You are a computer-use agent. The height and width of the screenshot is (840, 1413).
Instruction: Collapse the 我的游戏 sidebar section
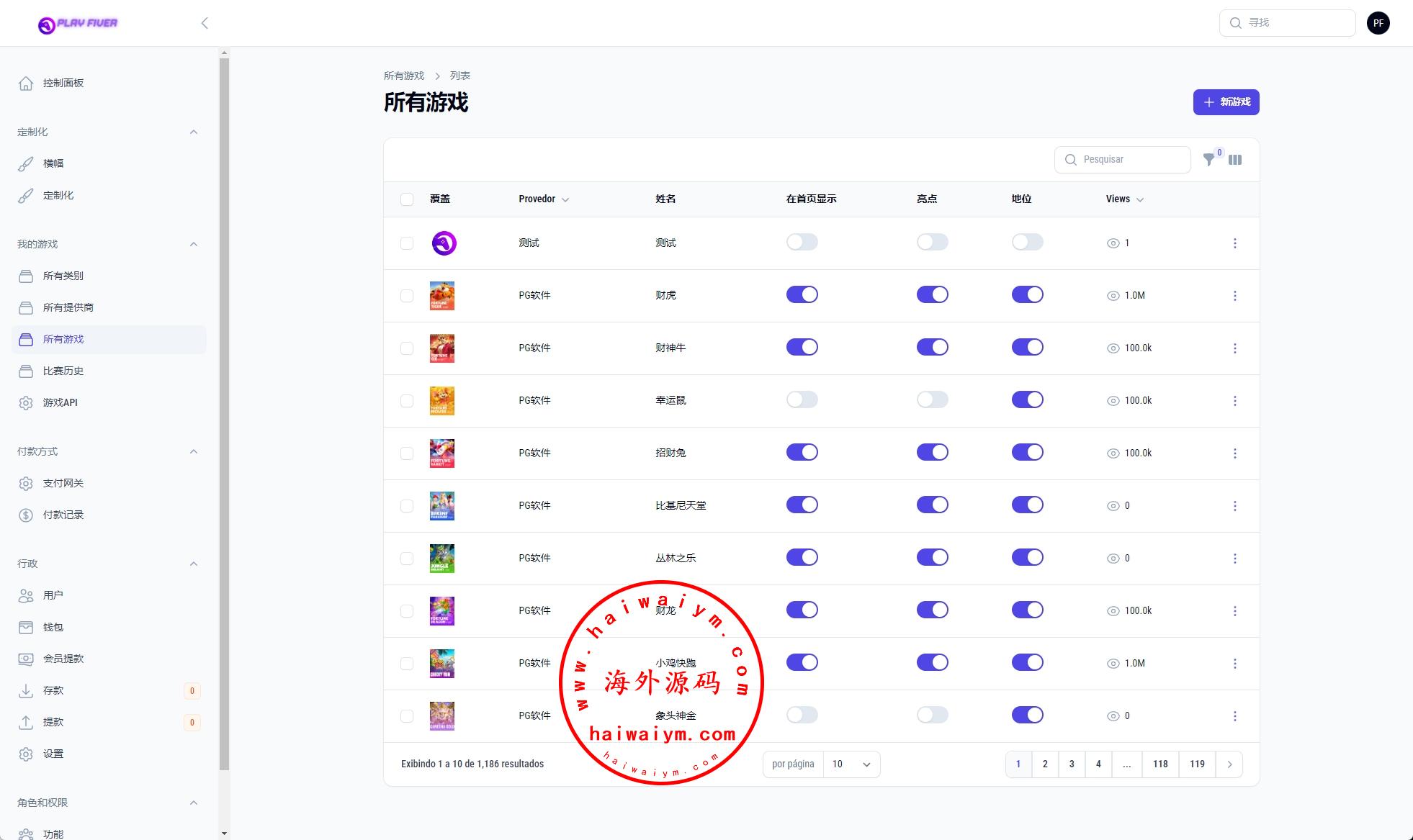click(x=193, y=244)
